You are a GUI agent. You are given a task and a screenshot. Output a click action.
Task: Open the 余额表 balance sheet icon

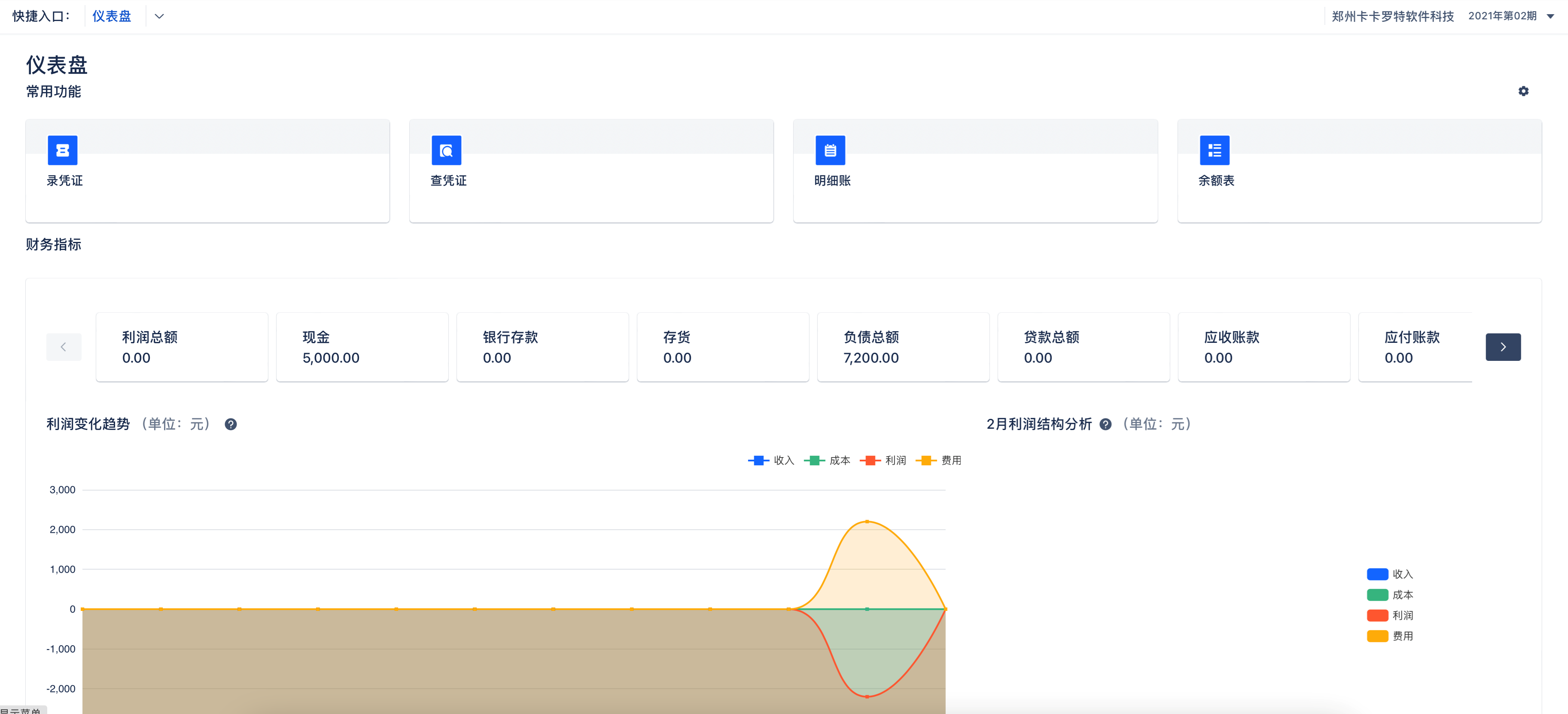tap(1215, 150)
